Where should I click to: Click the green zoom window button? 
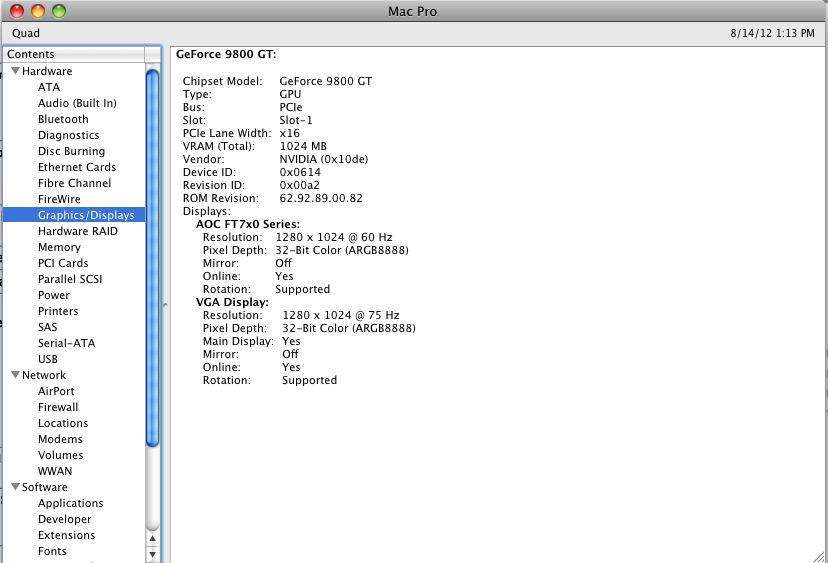pos(59,11)
